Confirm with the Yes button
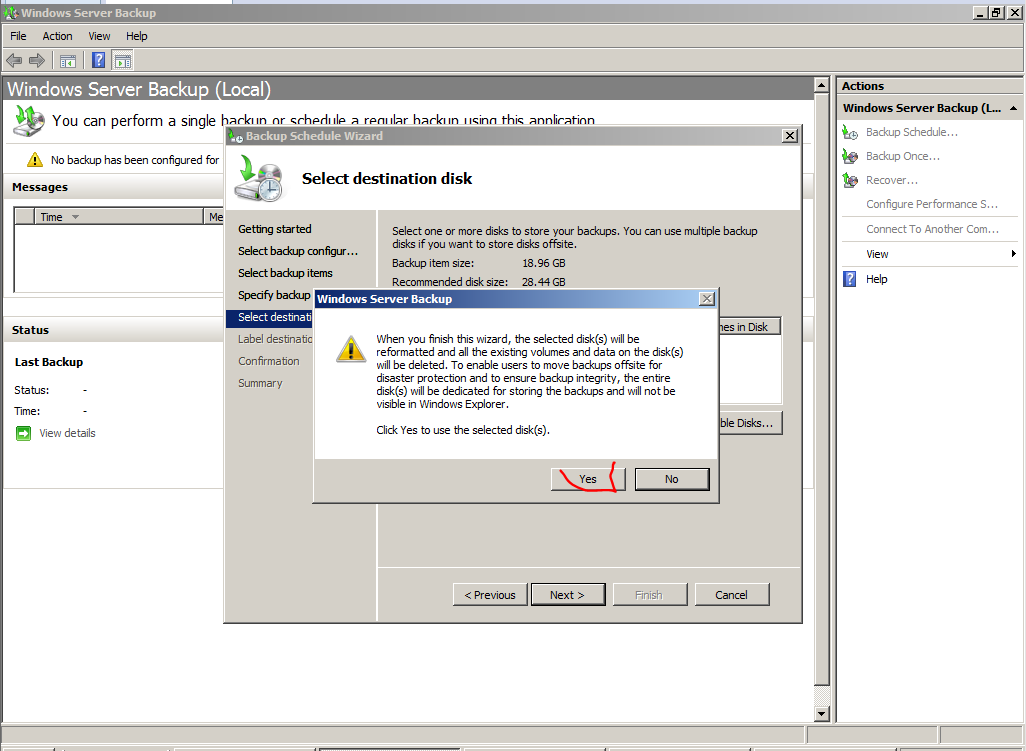The height and width of the screenshot is (751, 1026). [588, 479]
